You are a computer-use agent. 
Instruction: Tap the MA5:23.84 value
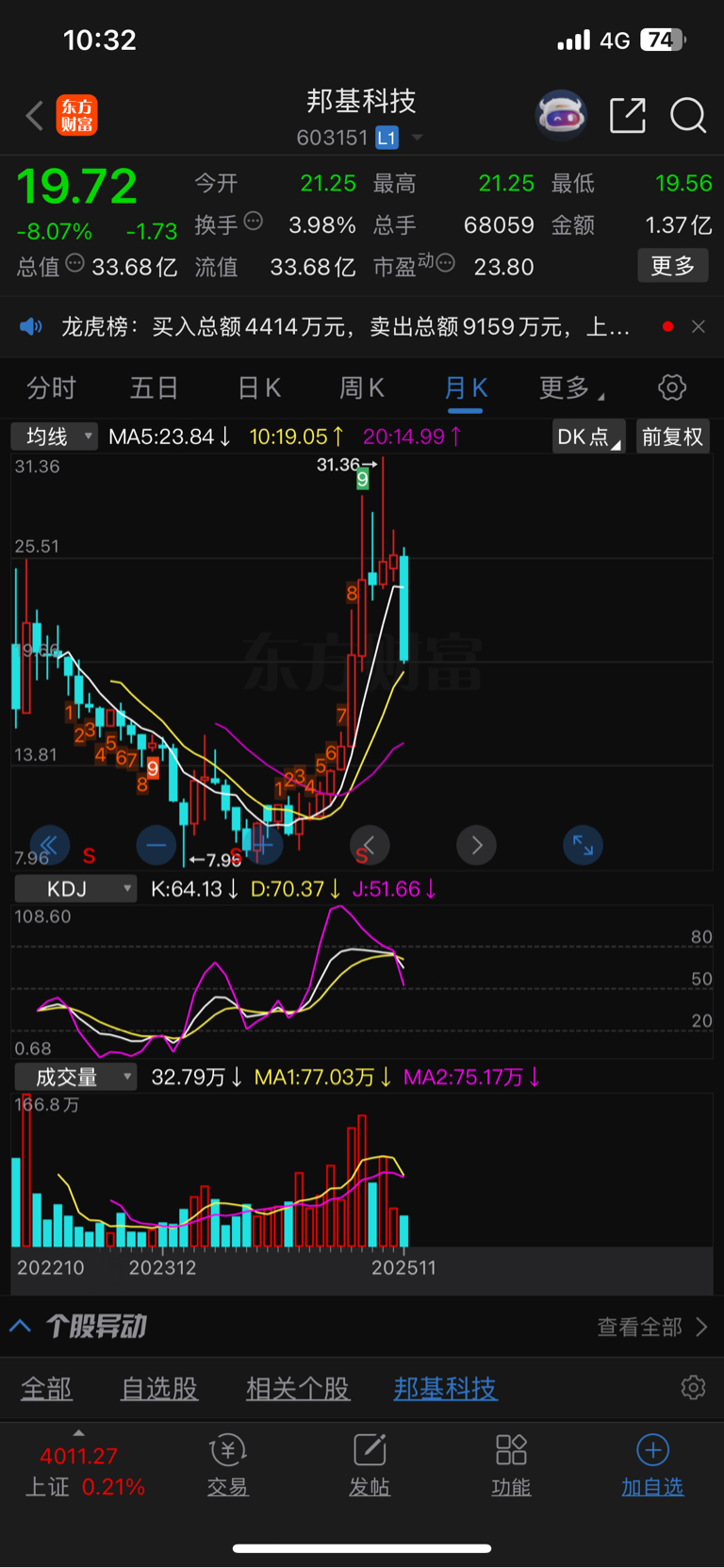click(x=170, y=437)
